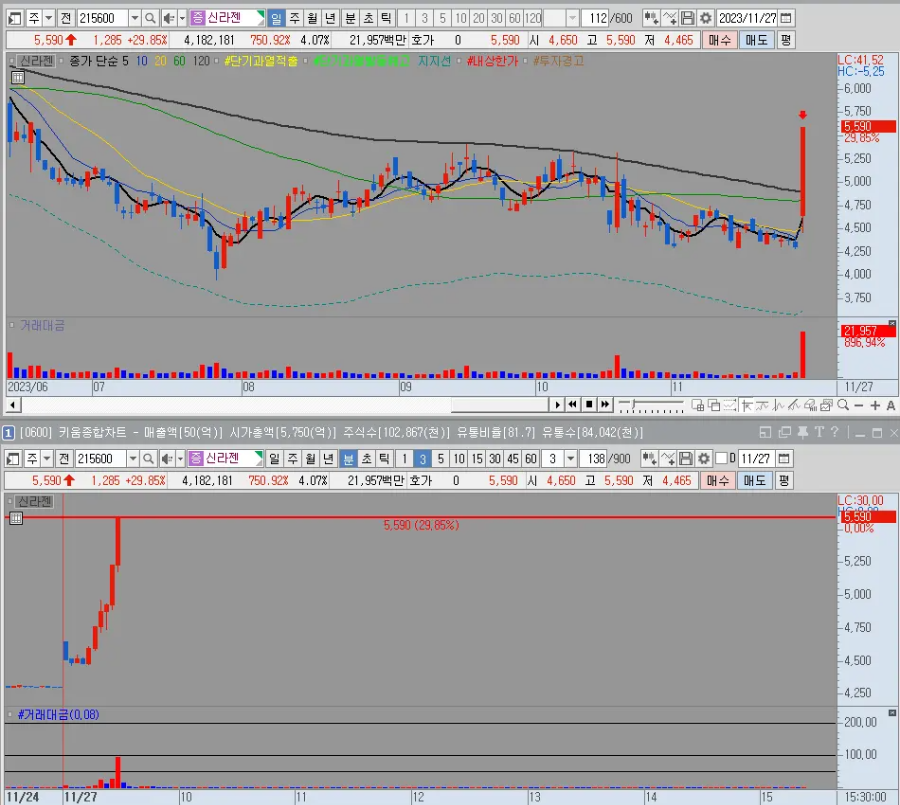The width and height of the screenshot is (900, 805).
Task: Click the data grid icon on upper chart
Action: coord(18,77)
